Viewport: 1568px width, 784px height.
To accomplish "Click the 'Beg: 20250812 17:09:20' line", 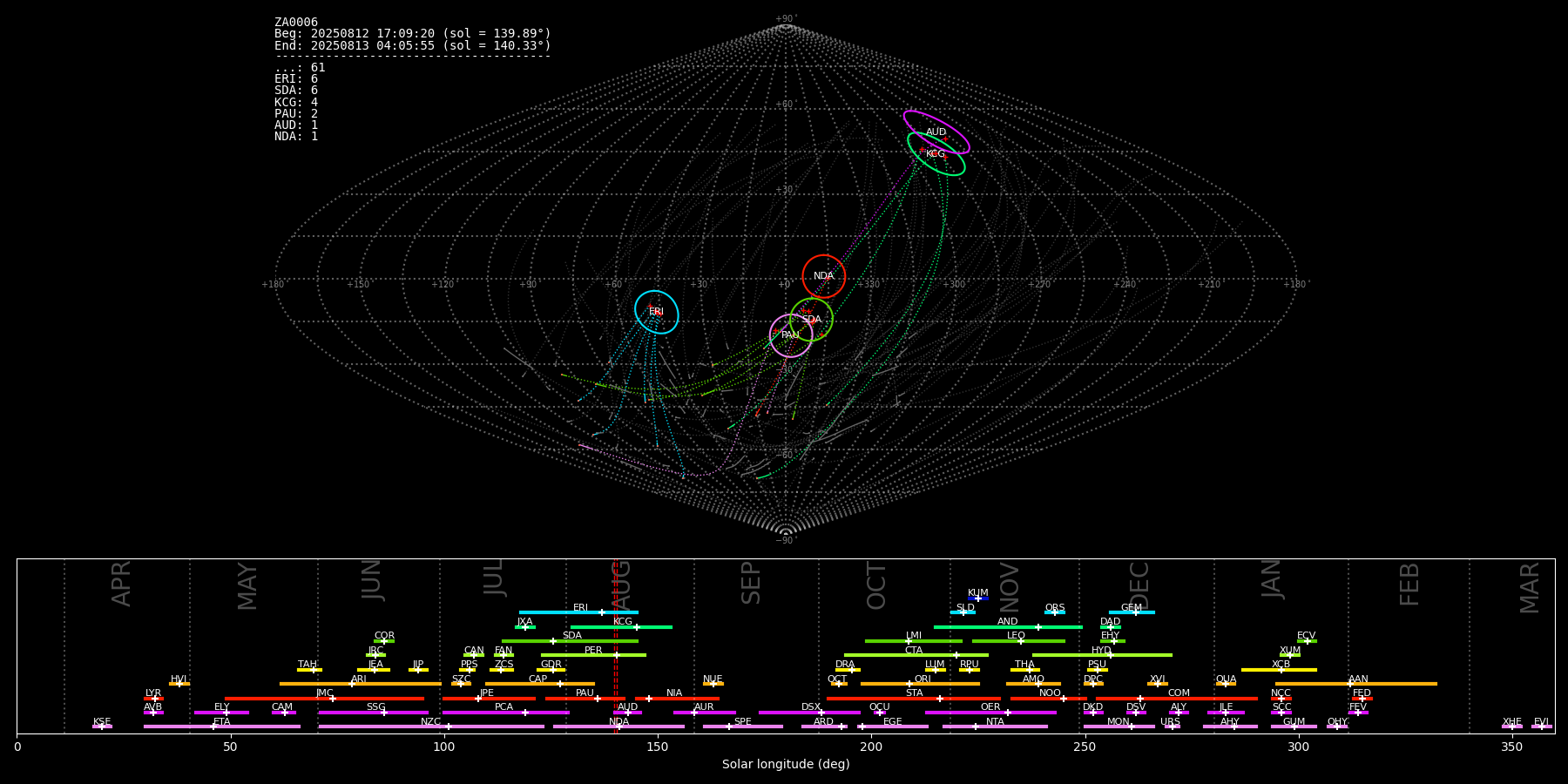I will pyautogui.click(x=413, y=34).
